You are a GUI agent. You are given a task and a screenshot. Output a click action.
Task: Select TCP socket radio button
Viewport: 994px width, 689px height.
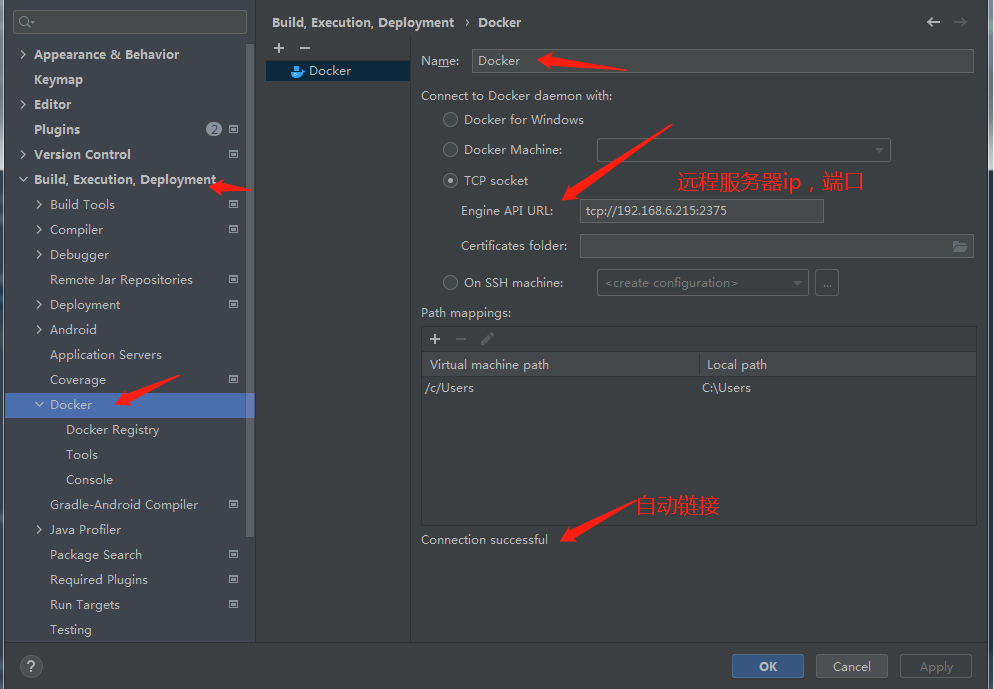coord(450,181)
